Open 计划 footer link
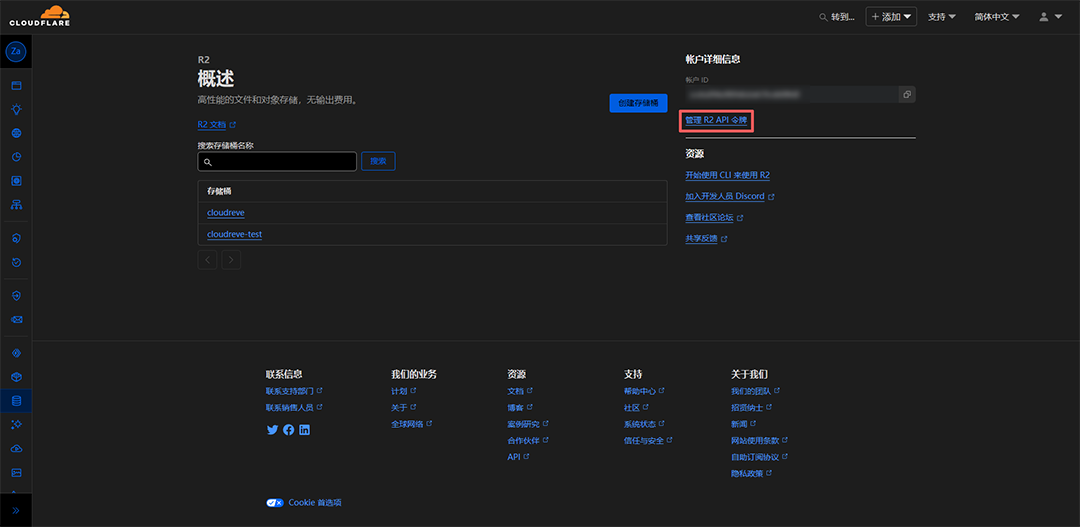1080x527 pixels. [x=404, y=391]
